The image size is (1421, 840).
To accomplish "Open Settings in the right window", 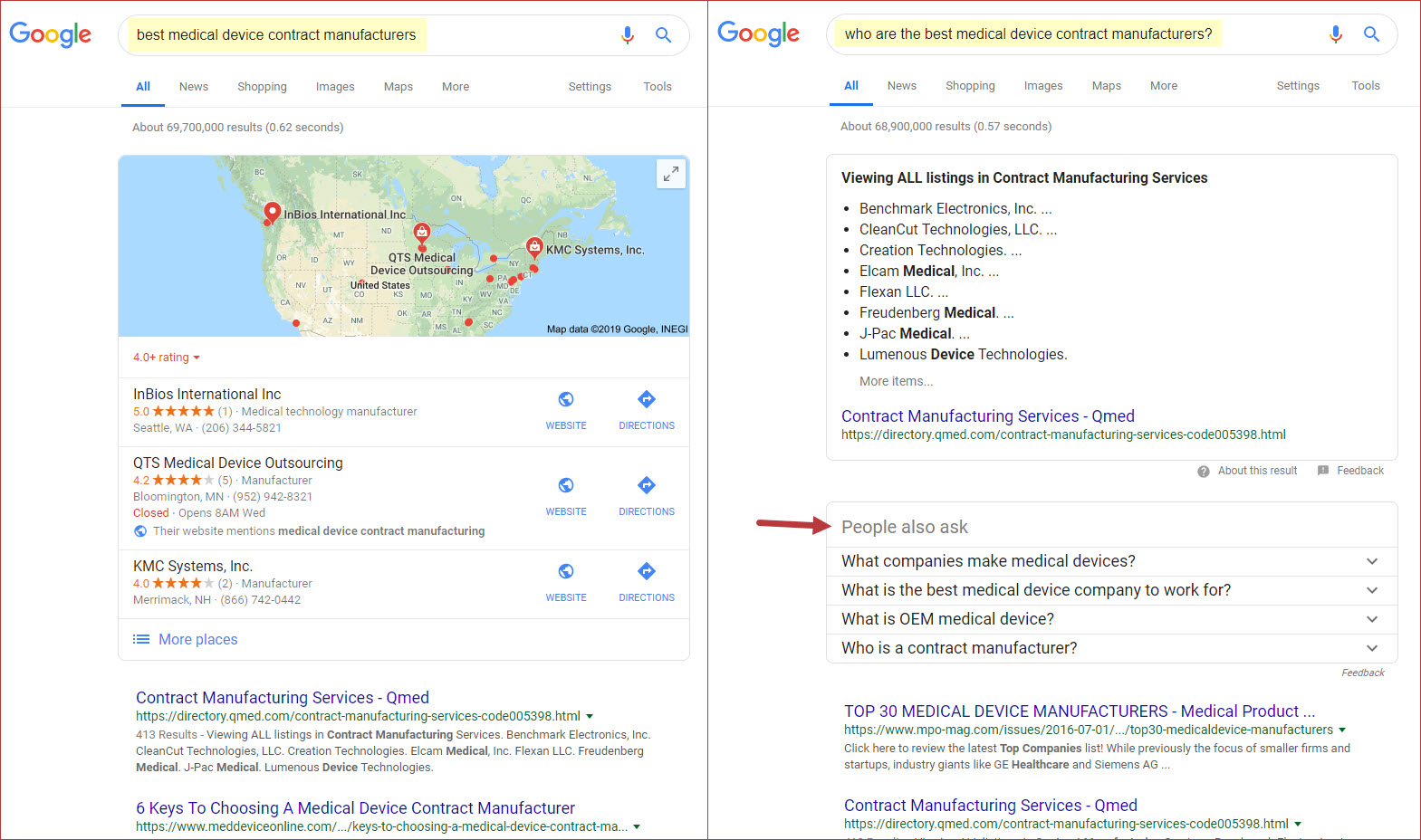I will (x=1298, y=86).
